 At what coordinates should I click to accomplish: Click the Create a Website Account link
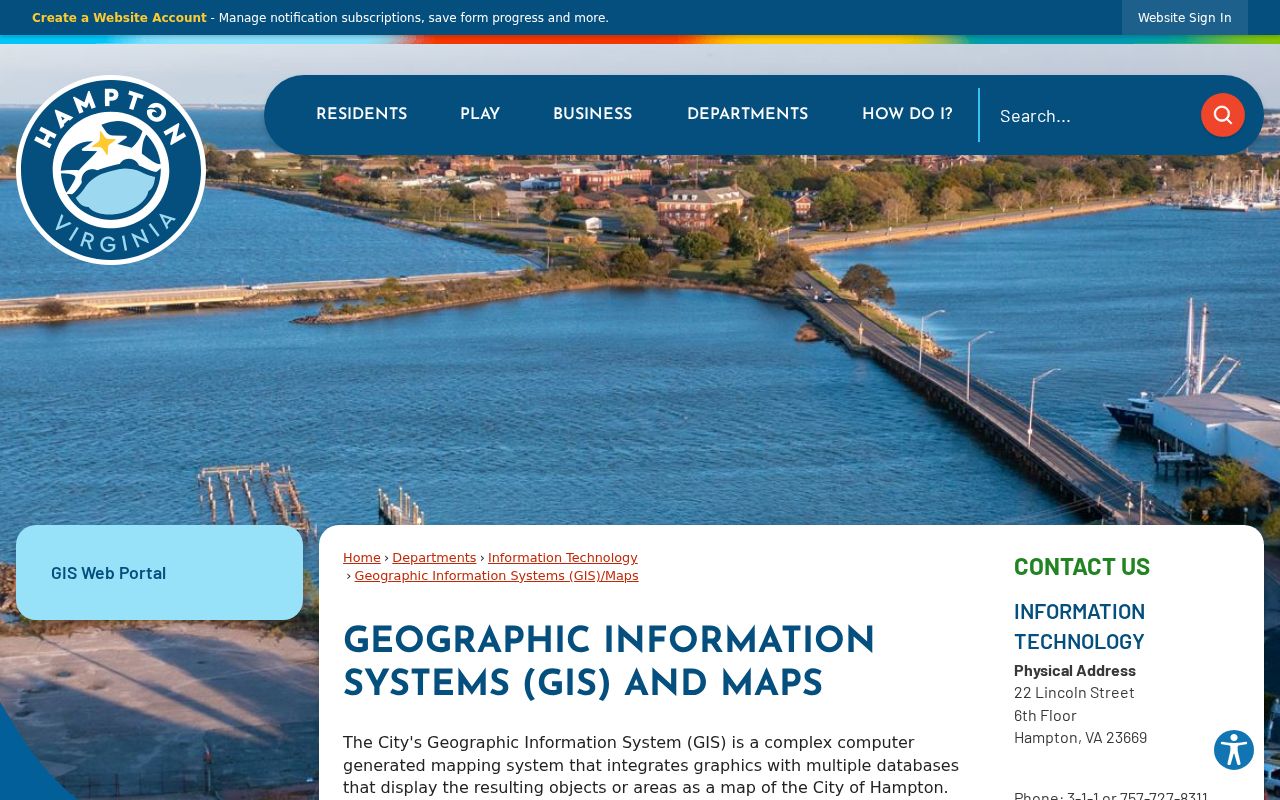pyautogui.click(x=119, y=18)
